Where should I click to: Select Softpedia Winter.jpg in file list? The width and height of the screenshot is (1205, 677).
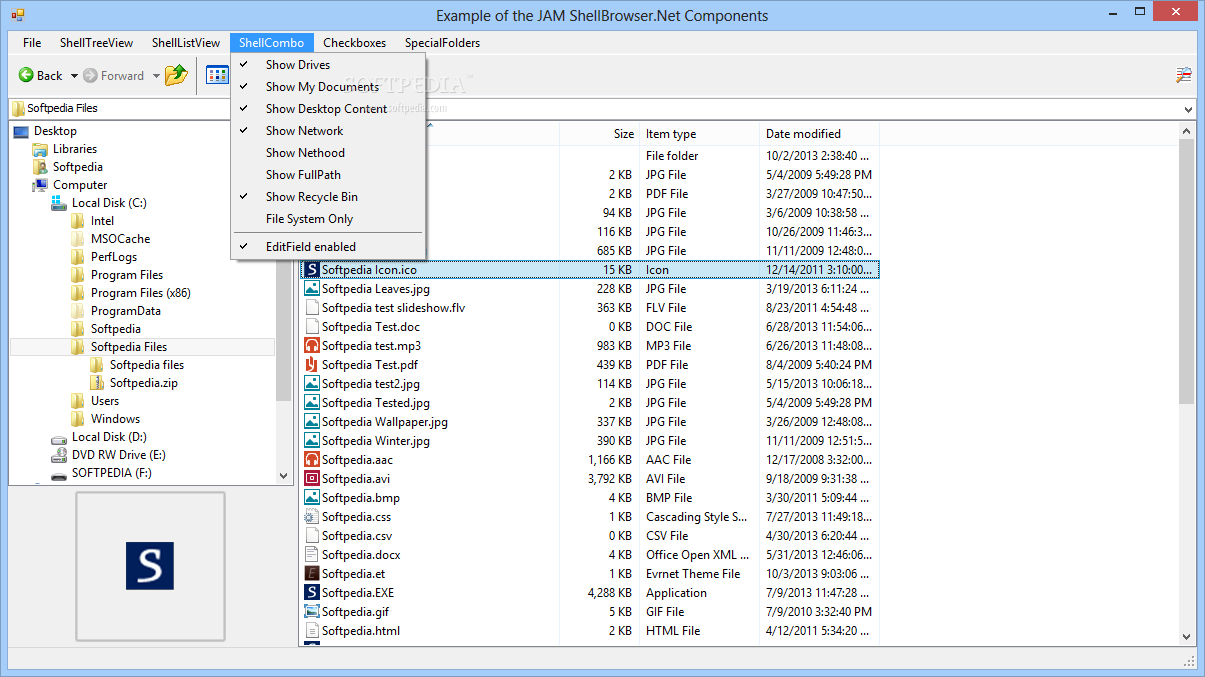coord(376,440)
